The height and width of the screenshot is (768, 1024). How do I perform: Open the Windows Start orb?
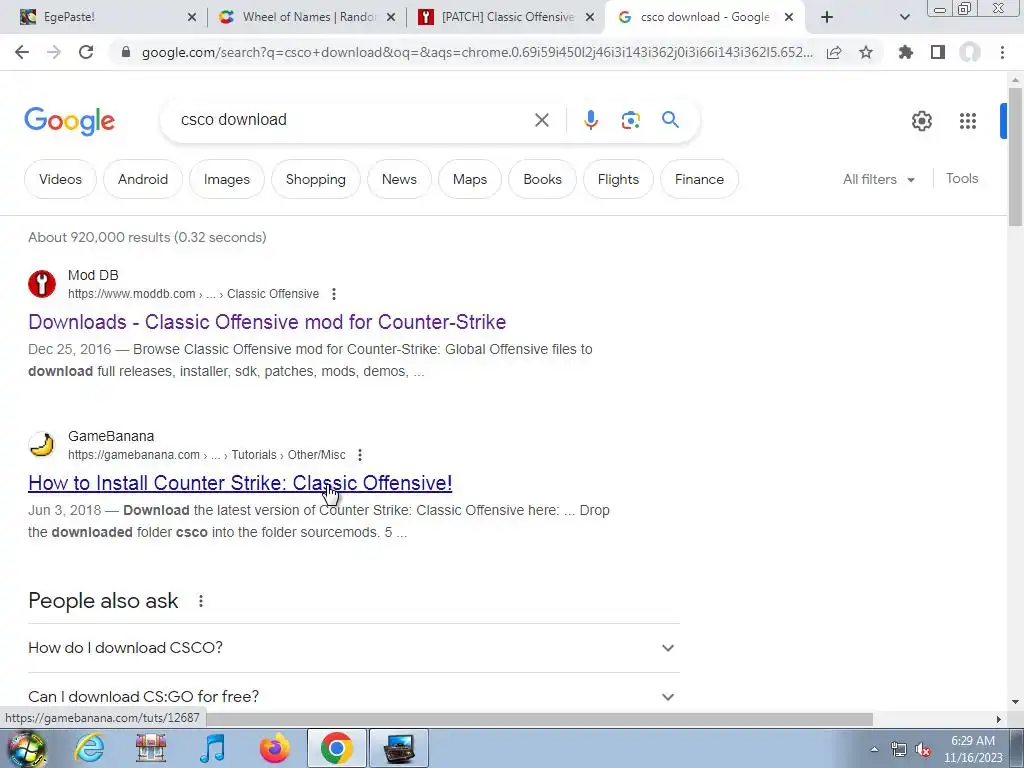[27, 748]
